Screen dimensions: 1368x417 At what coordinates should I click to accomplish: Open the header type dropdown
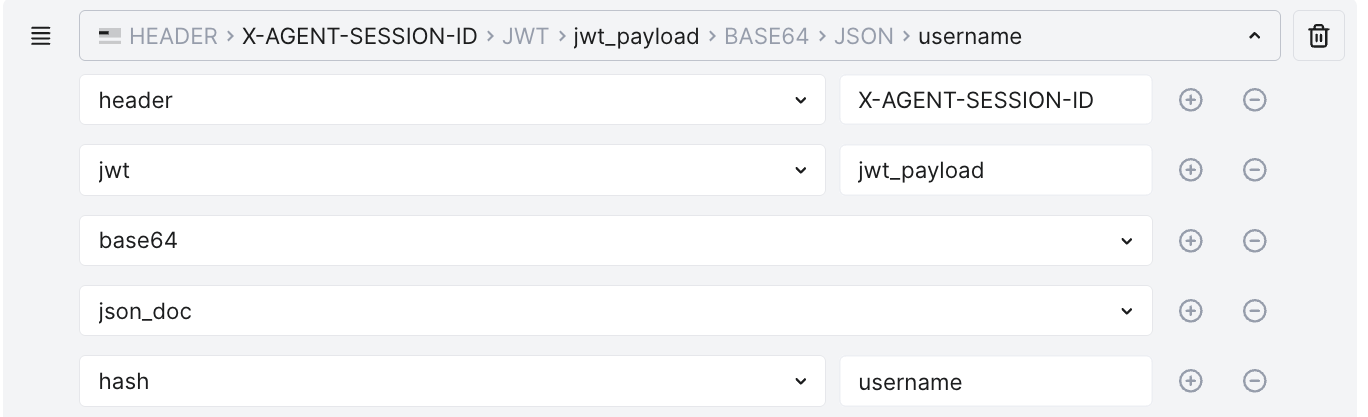[x=452, y=100]
